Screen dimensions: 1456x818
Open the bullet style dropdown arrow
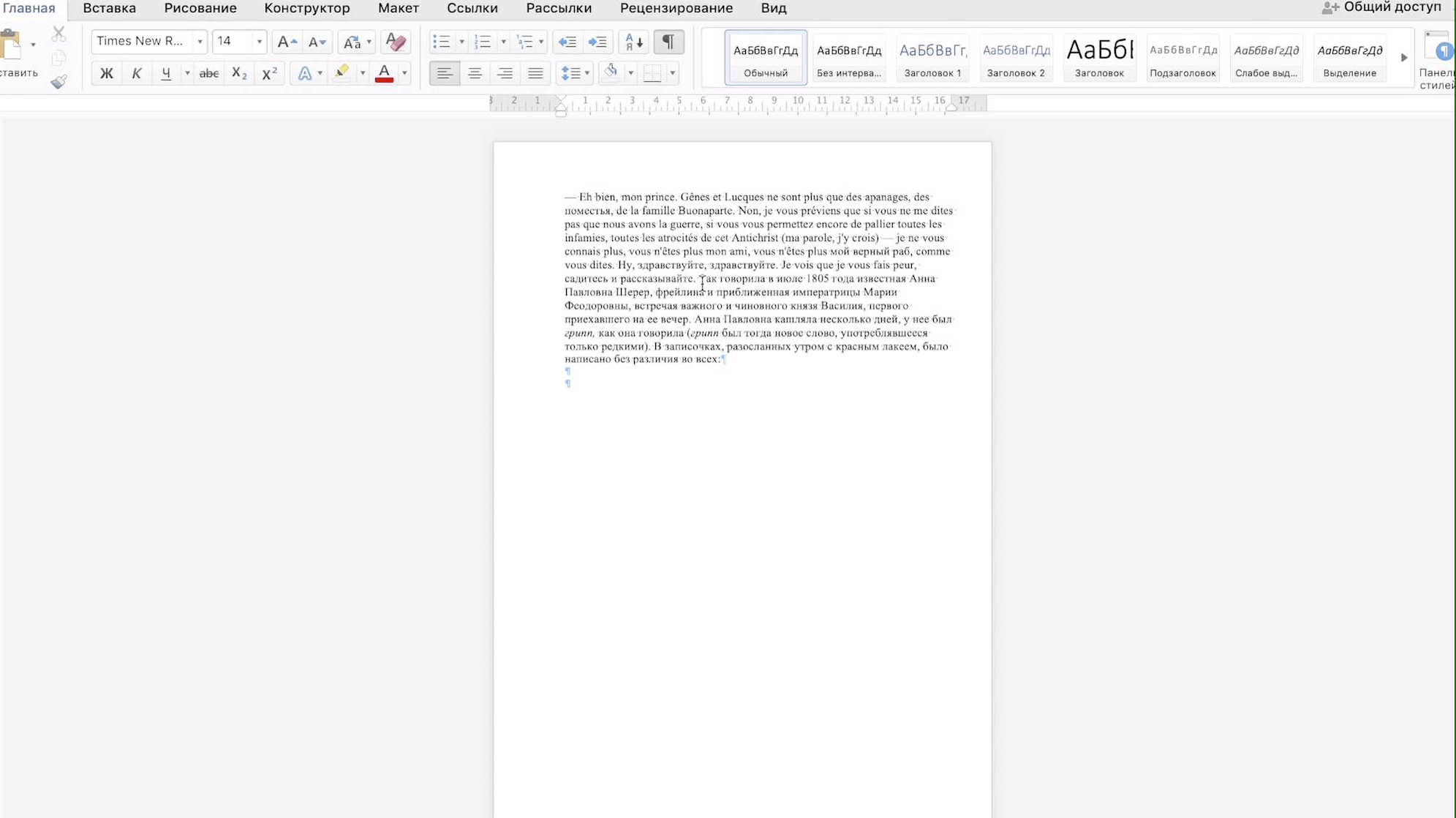[461, 42]
